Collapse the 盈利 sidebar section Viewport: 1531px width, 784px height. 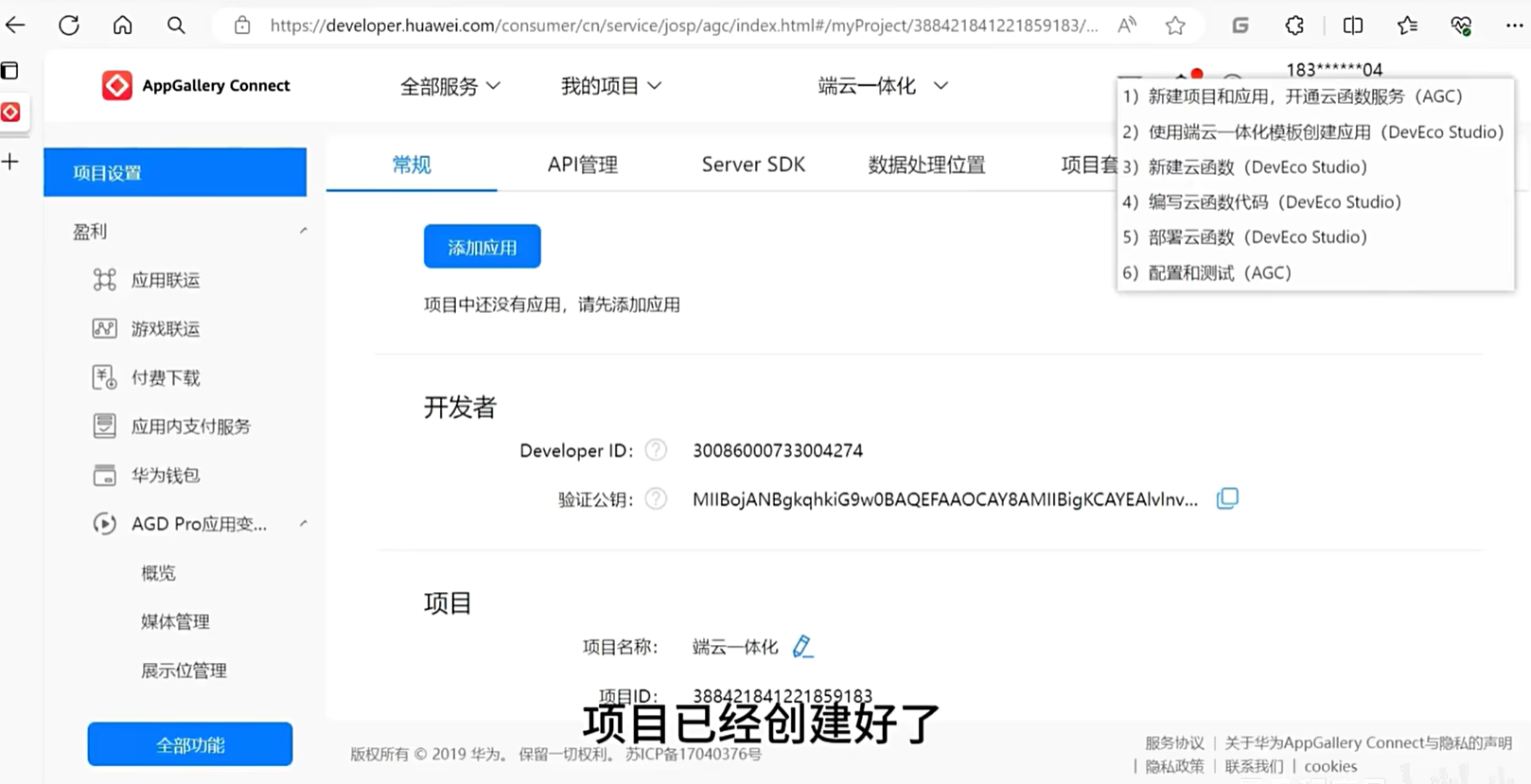coord(303,231)
